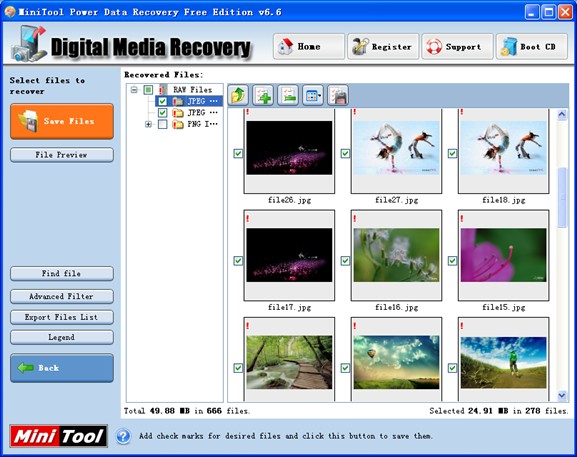Open the view mode dropdown in toolbar

click(x=313, y=96)
